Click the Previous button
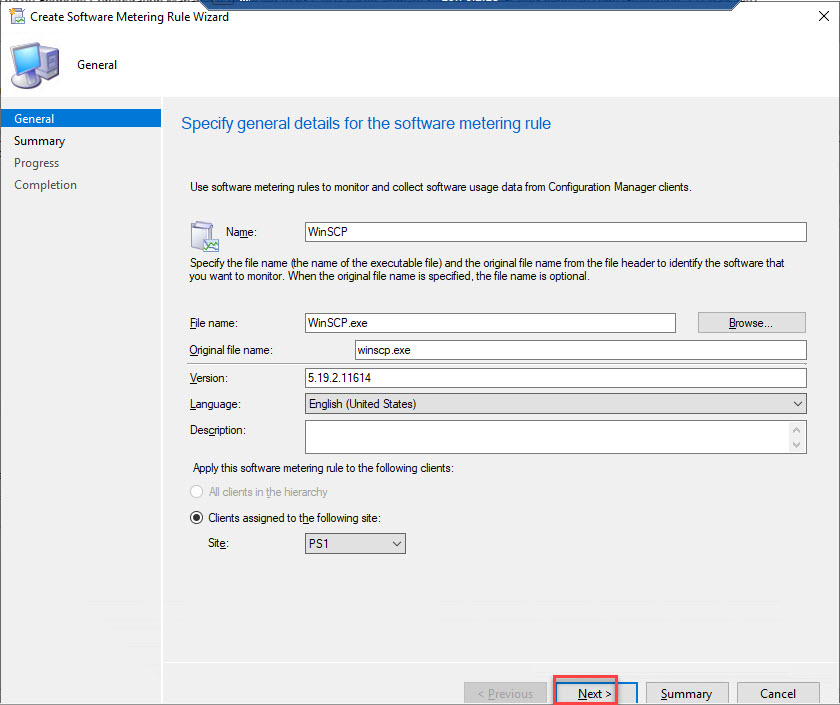Screen dimensions: 840x705 point(505,693)
